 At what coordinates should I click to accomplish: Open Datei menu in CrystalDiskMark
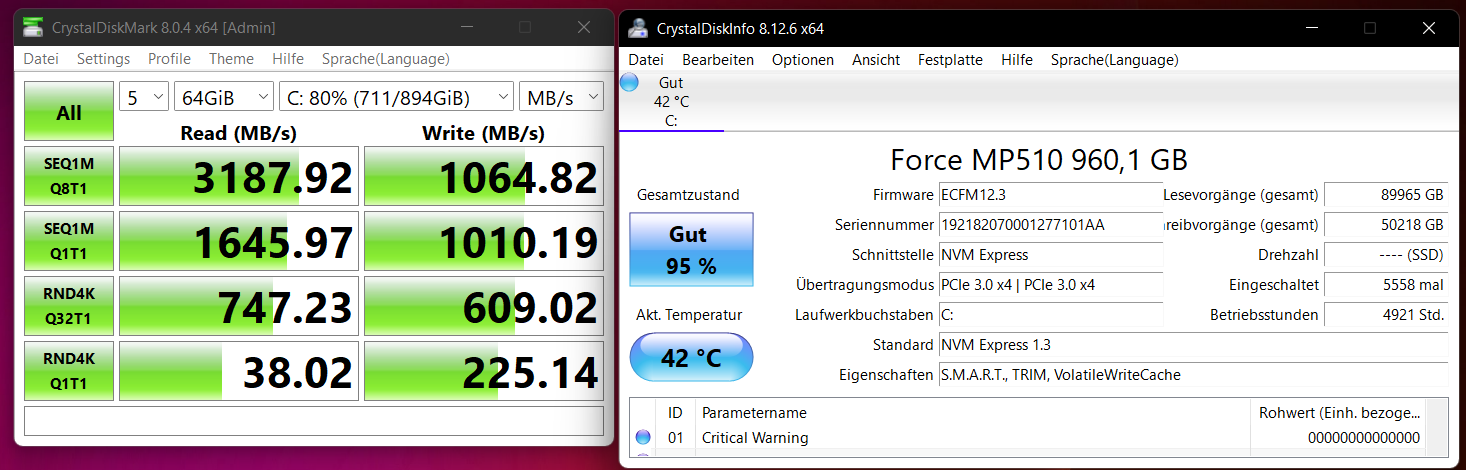41,59
